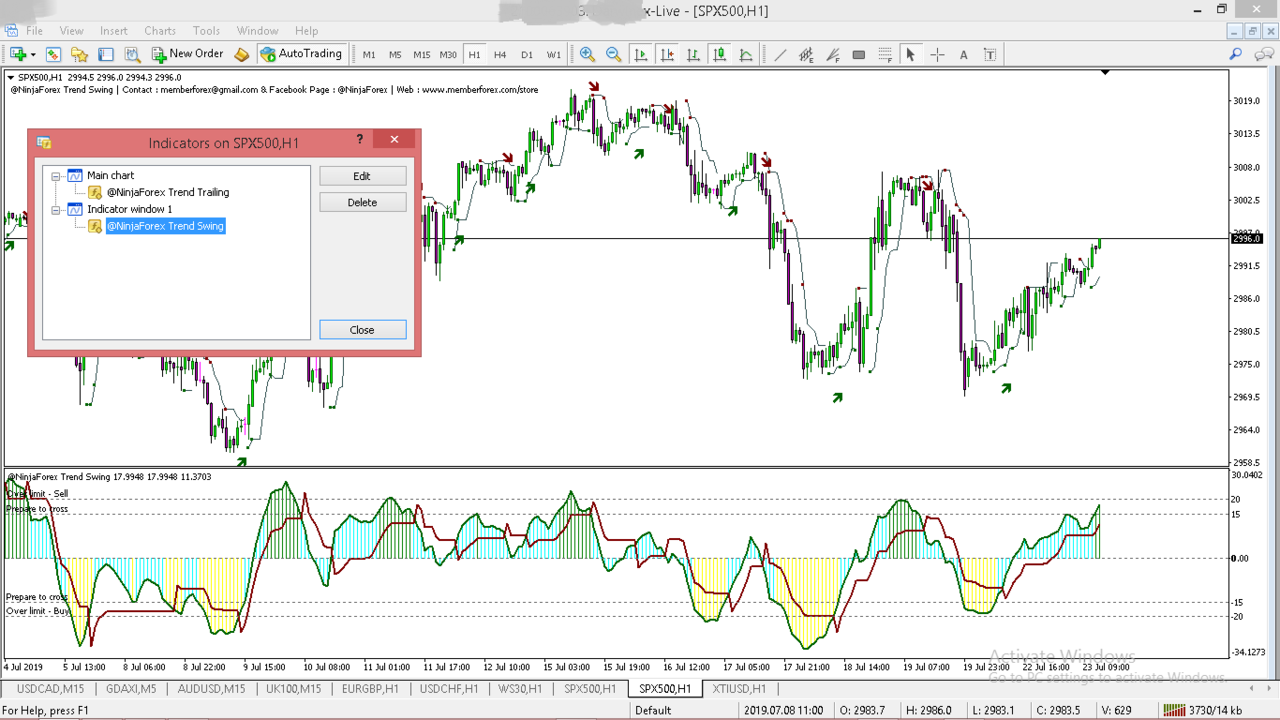The width and height of the screenshot is (1280, 720).
Task: Select the Crosshair tool
Action: 937,54
